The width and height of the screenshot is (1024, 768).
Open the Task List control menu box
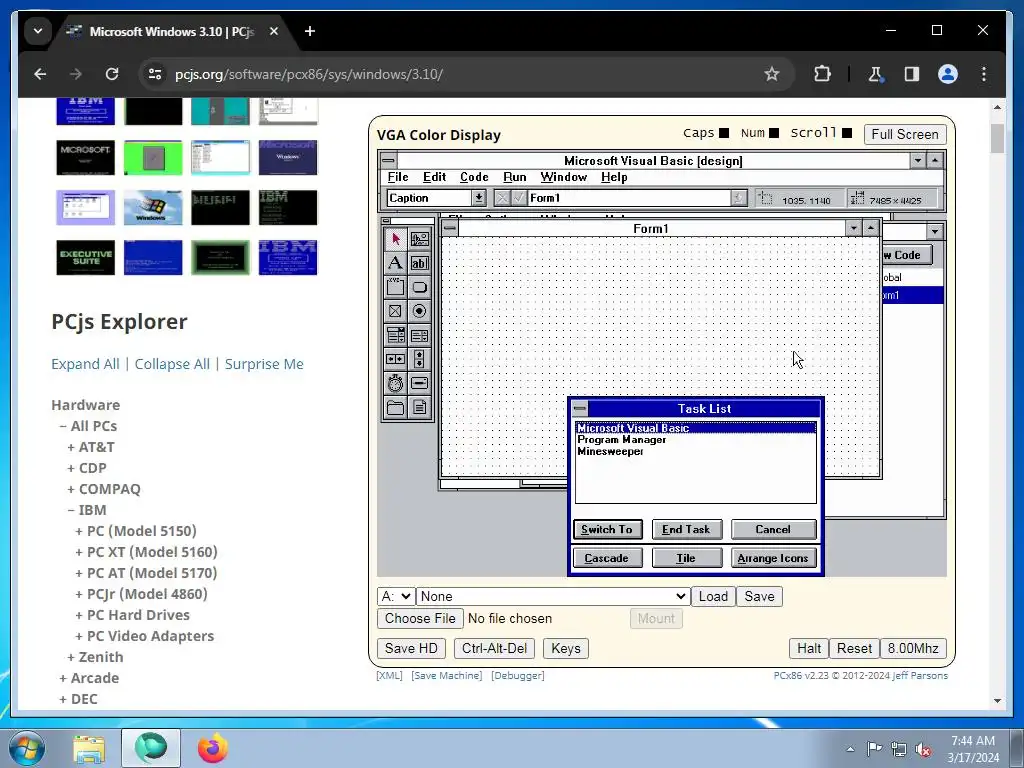(x=579, y=409)
